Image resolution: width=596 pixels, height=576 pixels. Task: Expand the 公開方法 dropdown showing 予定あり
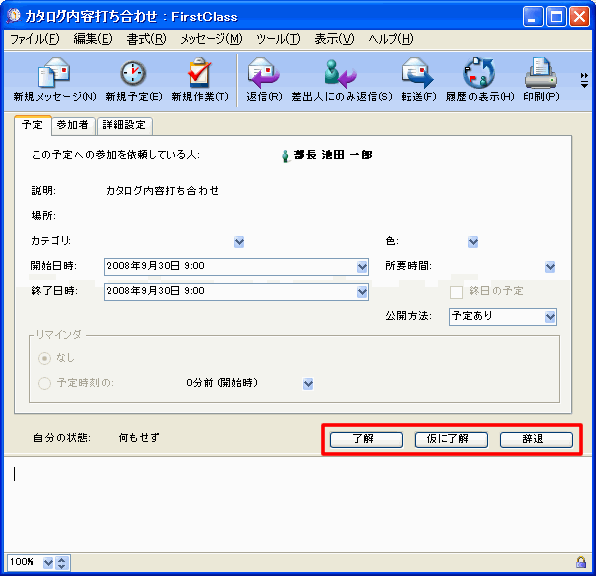[550, 317]
